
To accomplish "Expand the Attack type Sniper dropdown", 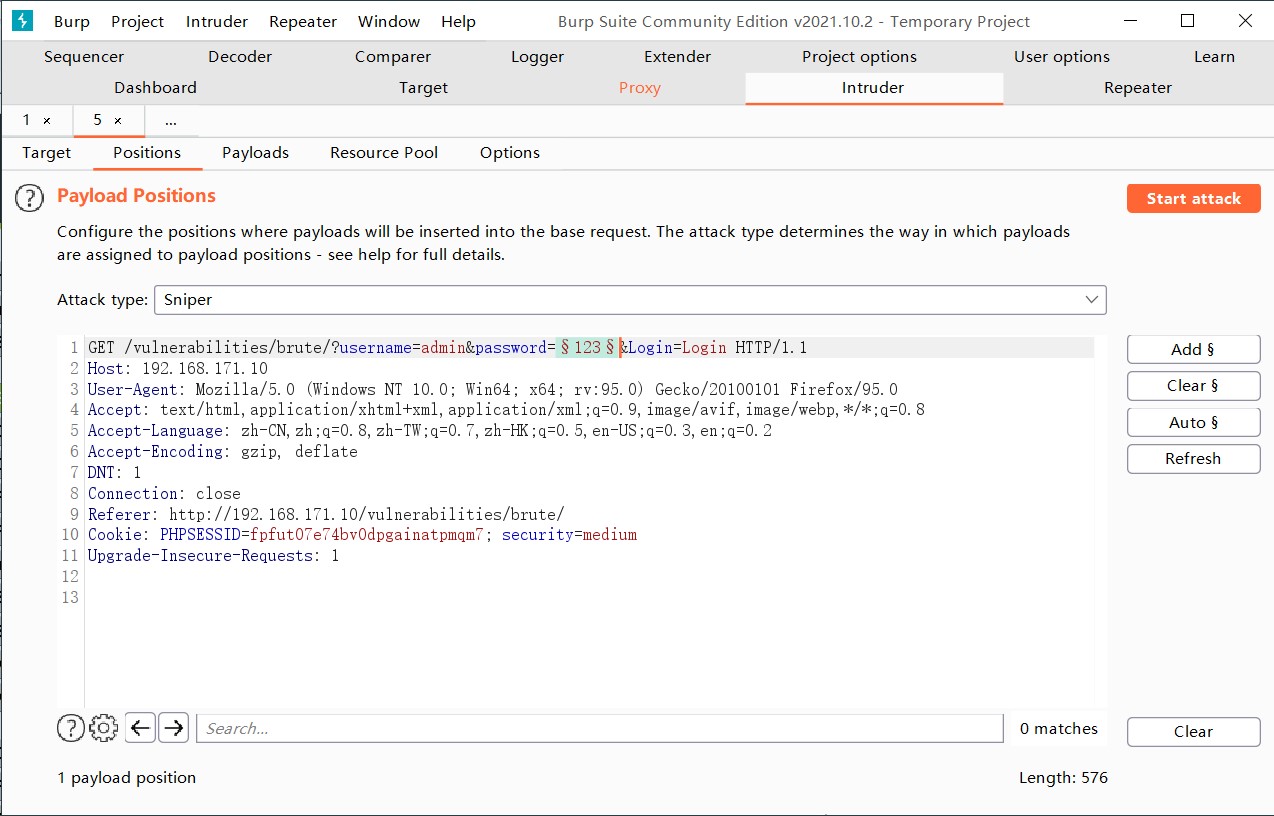I will point(630,299).
